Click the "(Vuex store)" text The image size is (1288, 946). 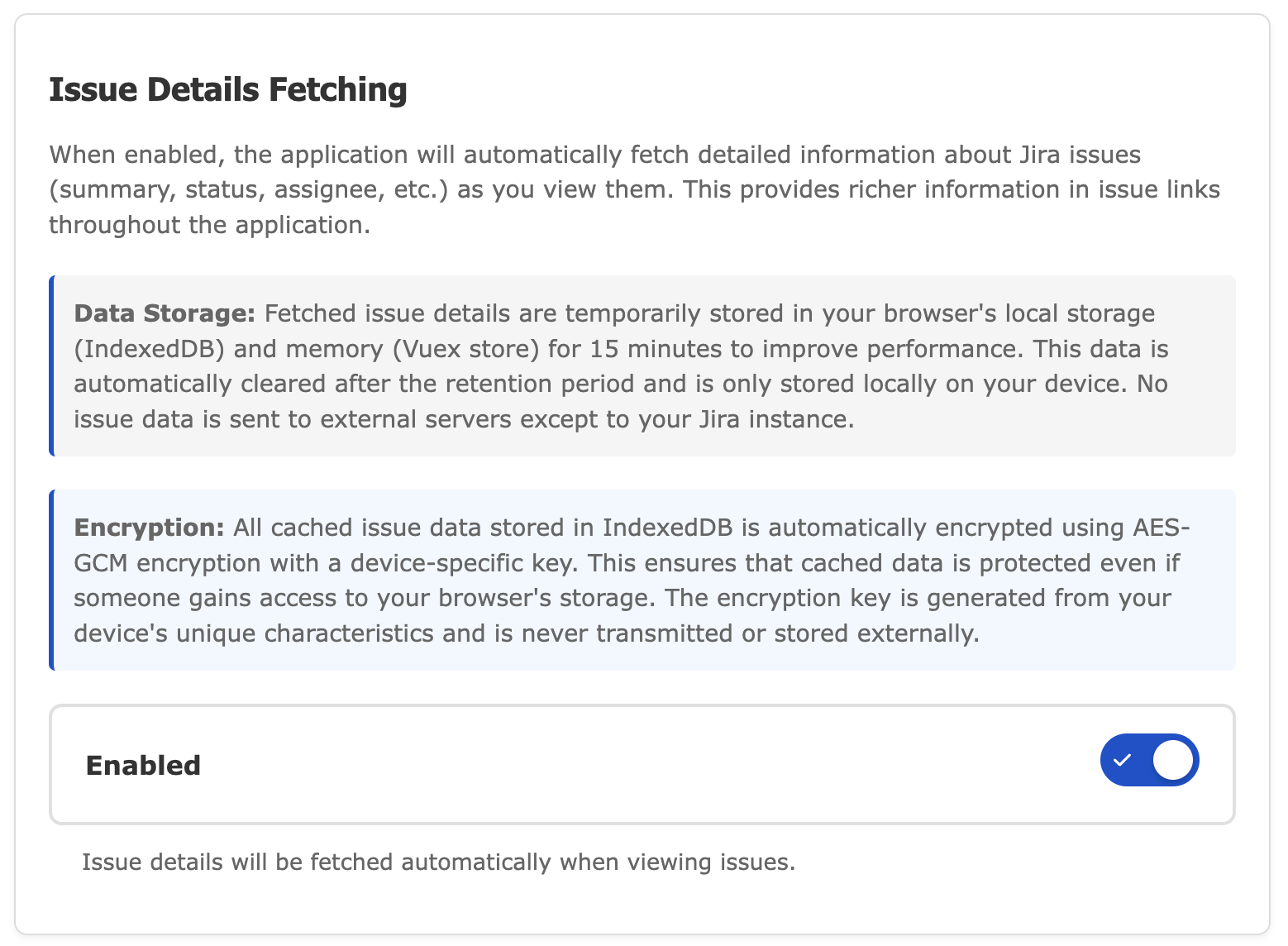pyautogui.click(x=465, y=349)
